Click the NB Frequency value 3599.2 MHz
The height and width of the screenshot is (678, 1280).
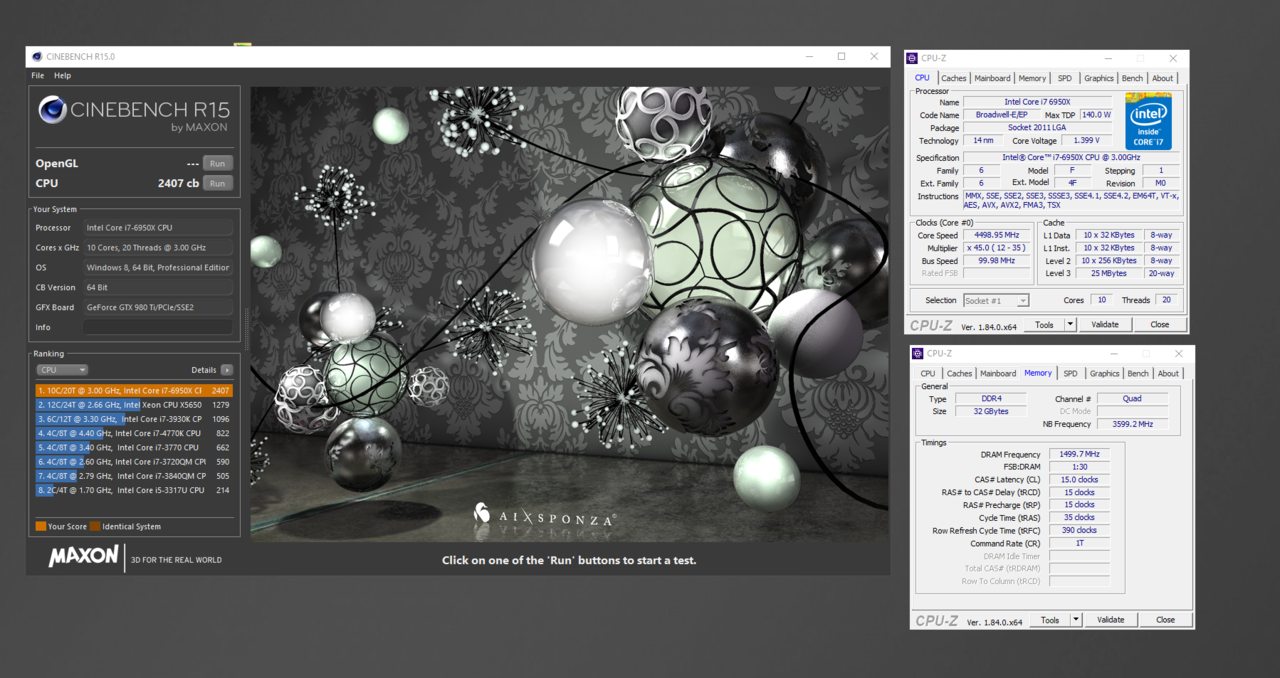(x=1132, y=424)
